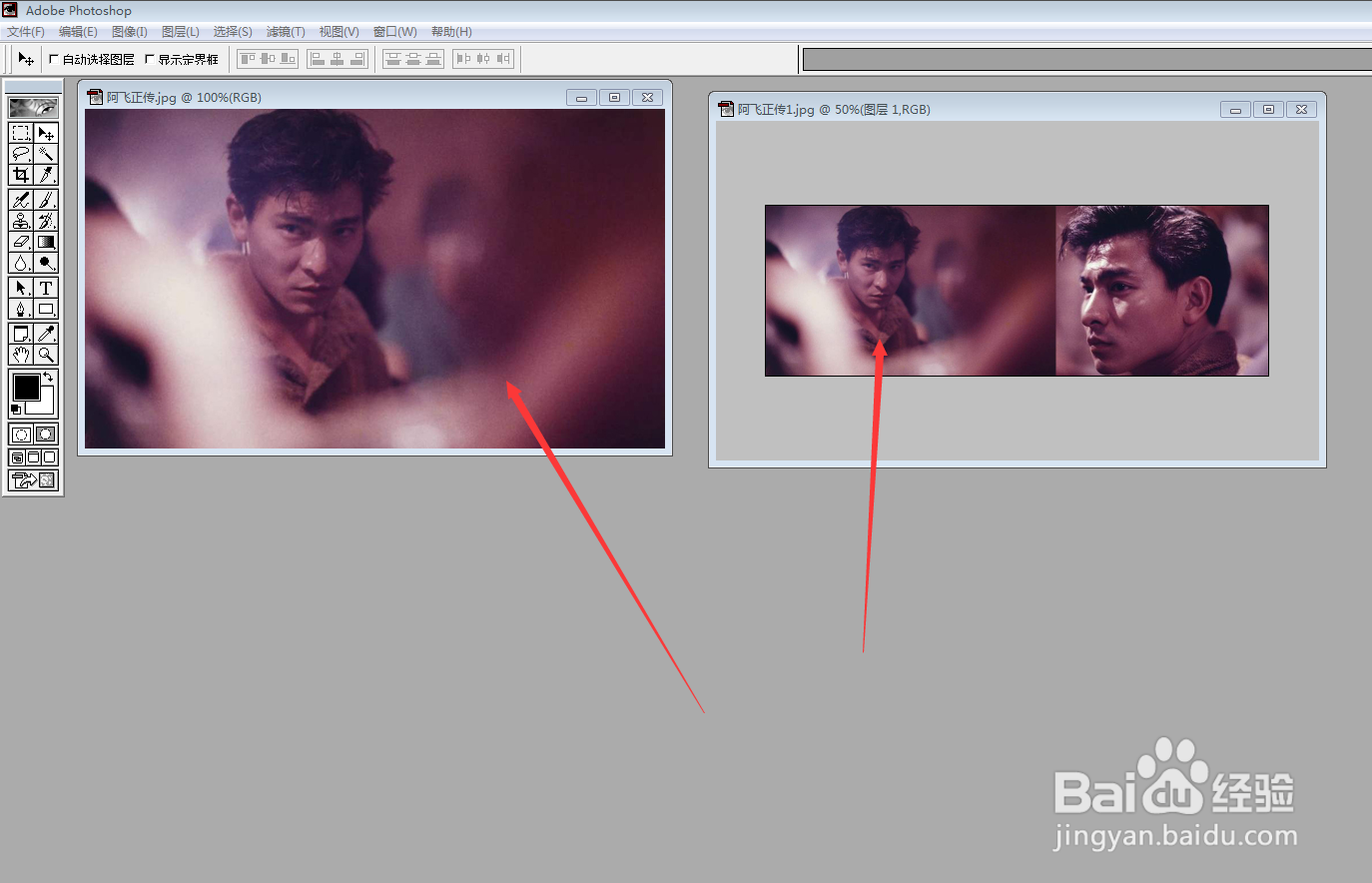Click Distribute Bottom Edges button
Viewport: 1372px width, 883px height.
pos(433,59)
